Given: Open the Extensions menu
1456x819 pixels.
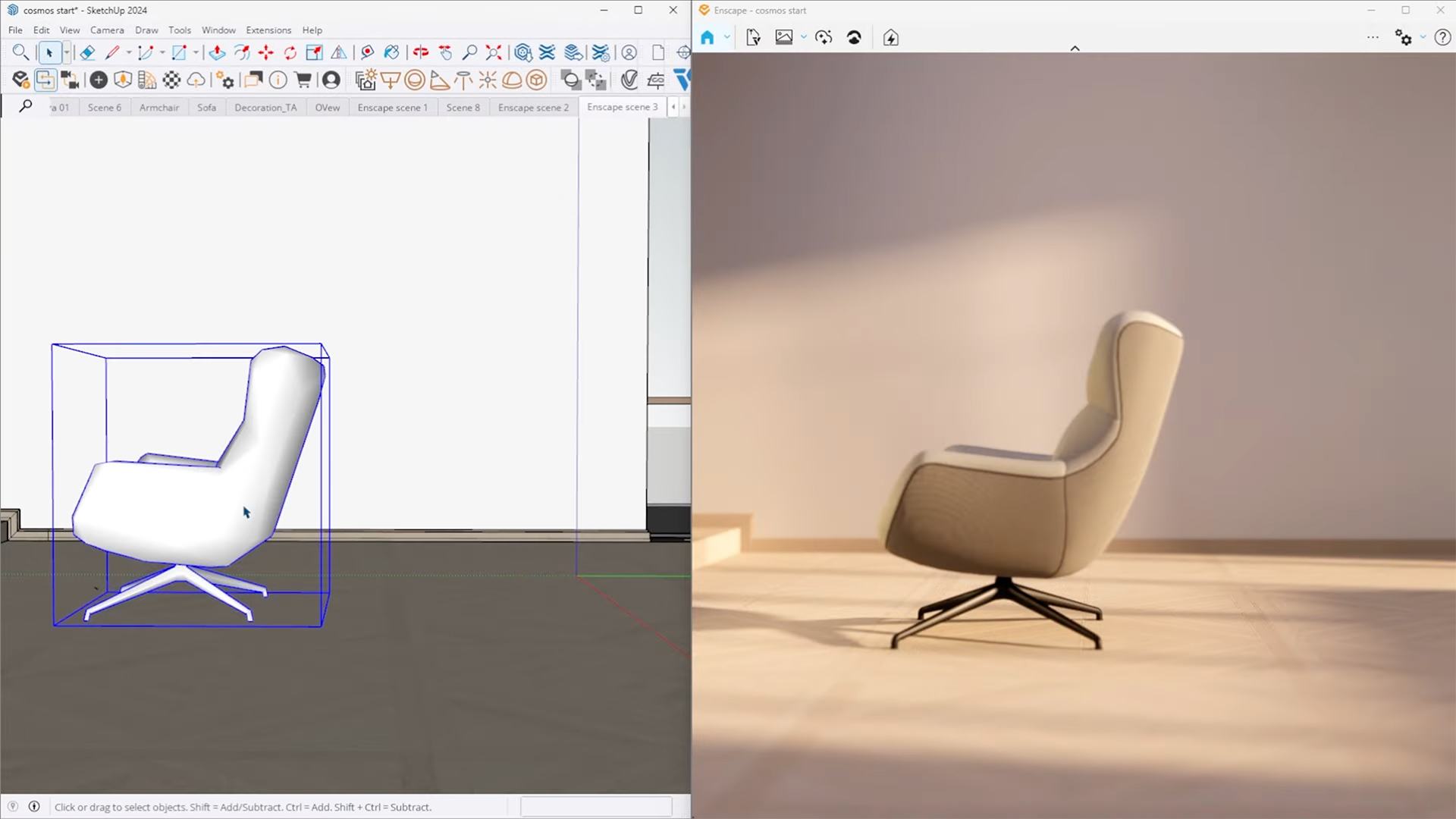Looking at the screenshot, I should 268,30.
